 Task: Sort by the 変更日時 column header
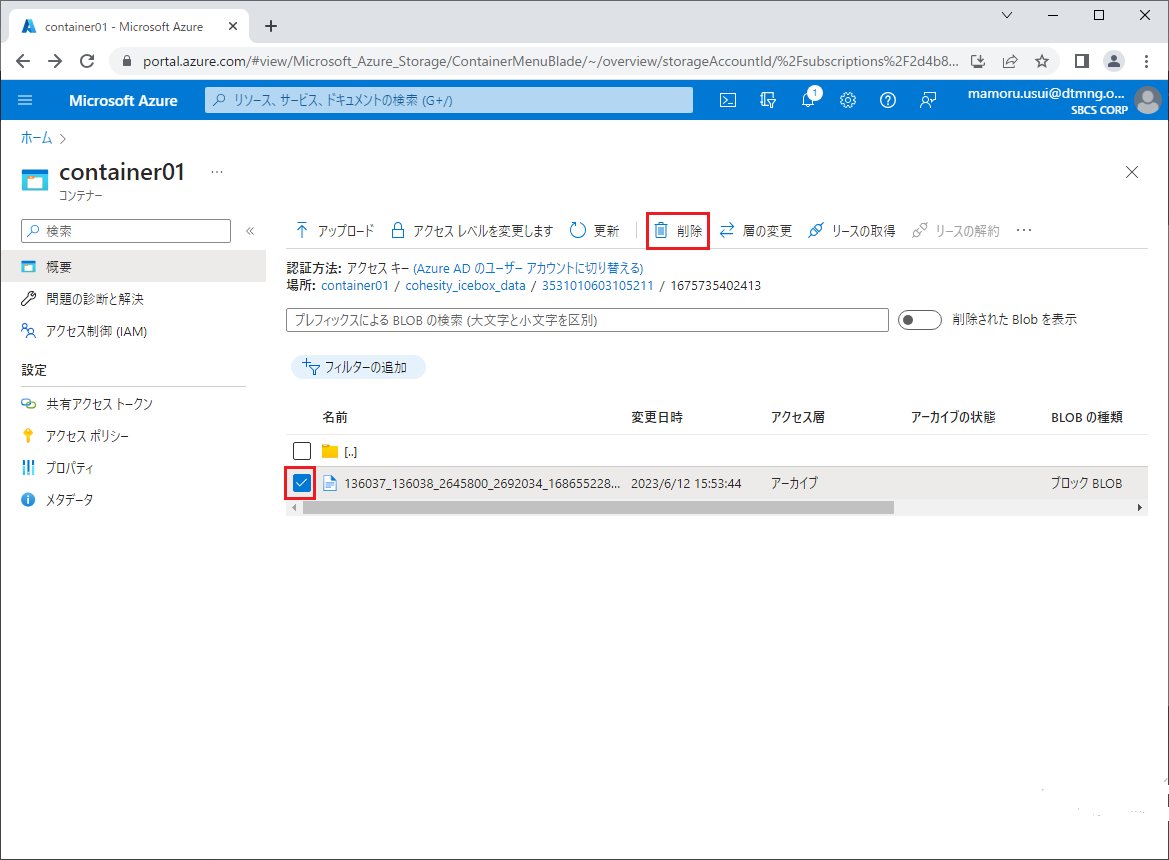tap(657, 417)
